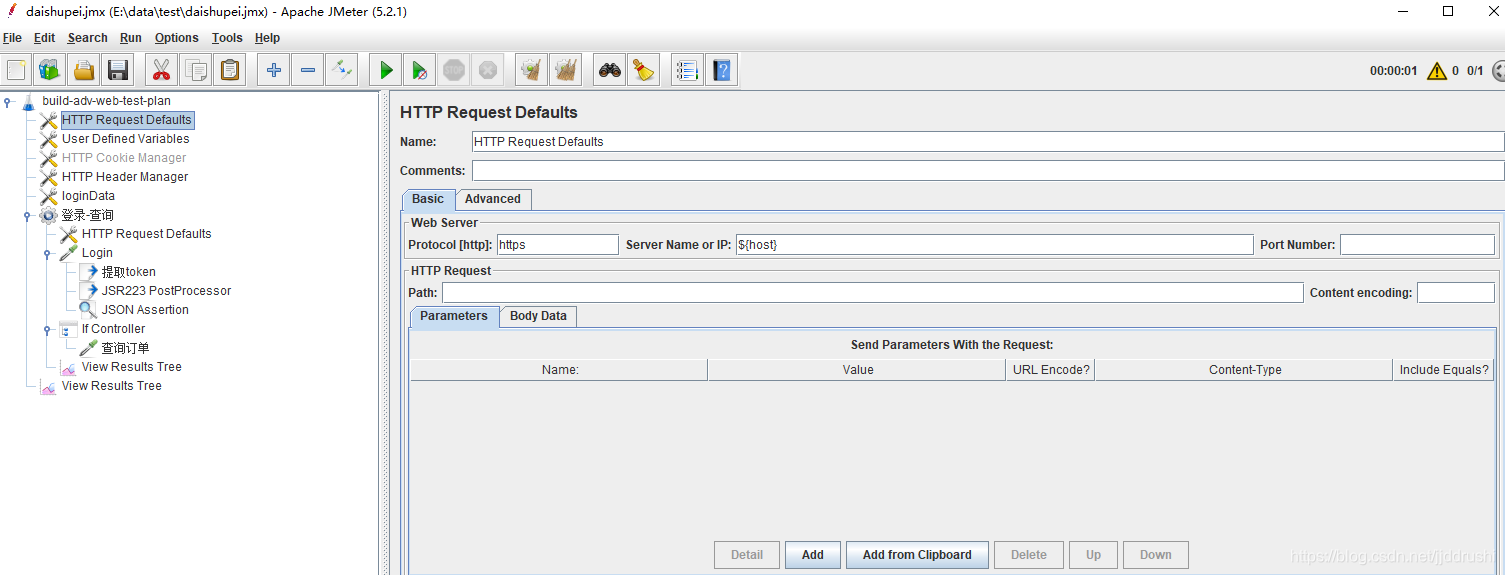Viewport: 1505px width, 575px height.
Task: Click the Paste clipboard icon
Action: coord(230,70)
